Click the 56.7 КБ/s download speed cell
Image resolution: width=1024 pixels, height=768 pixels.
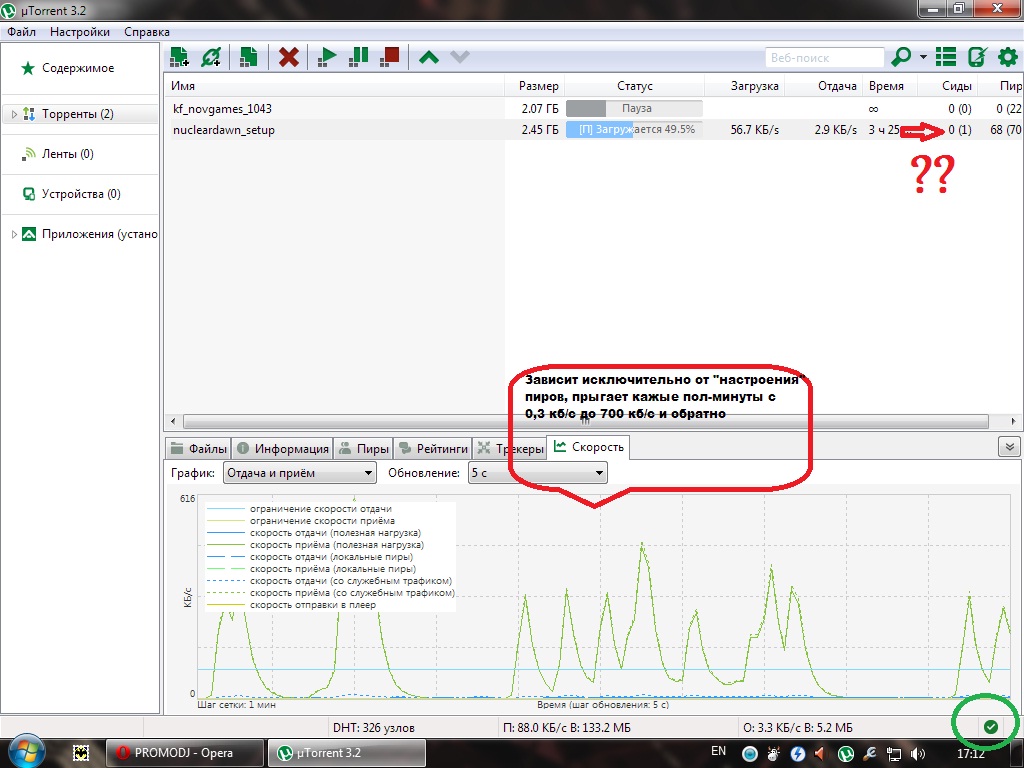coord(754,130)
